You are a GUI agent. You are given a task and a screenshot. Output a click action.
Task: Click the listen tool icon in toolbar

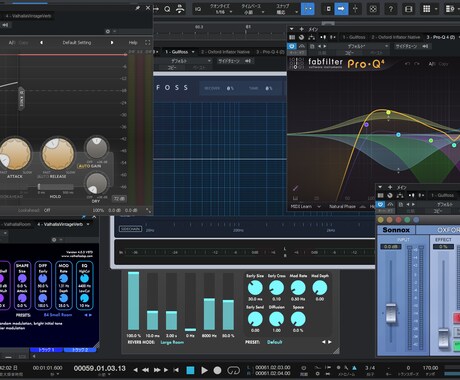[x=180, y=9]
